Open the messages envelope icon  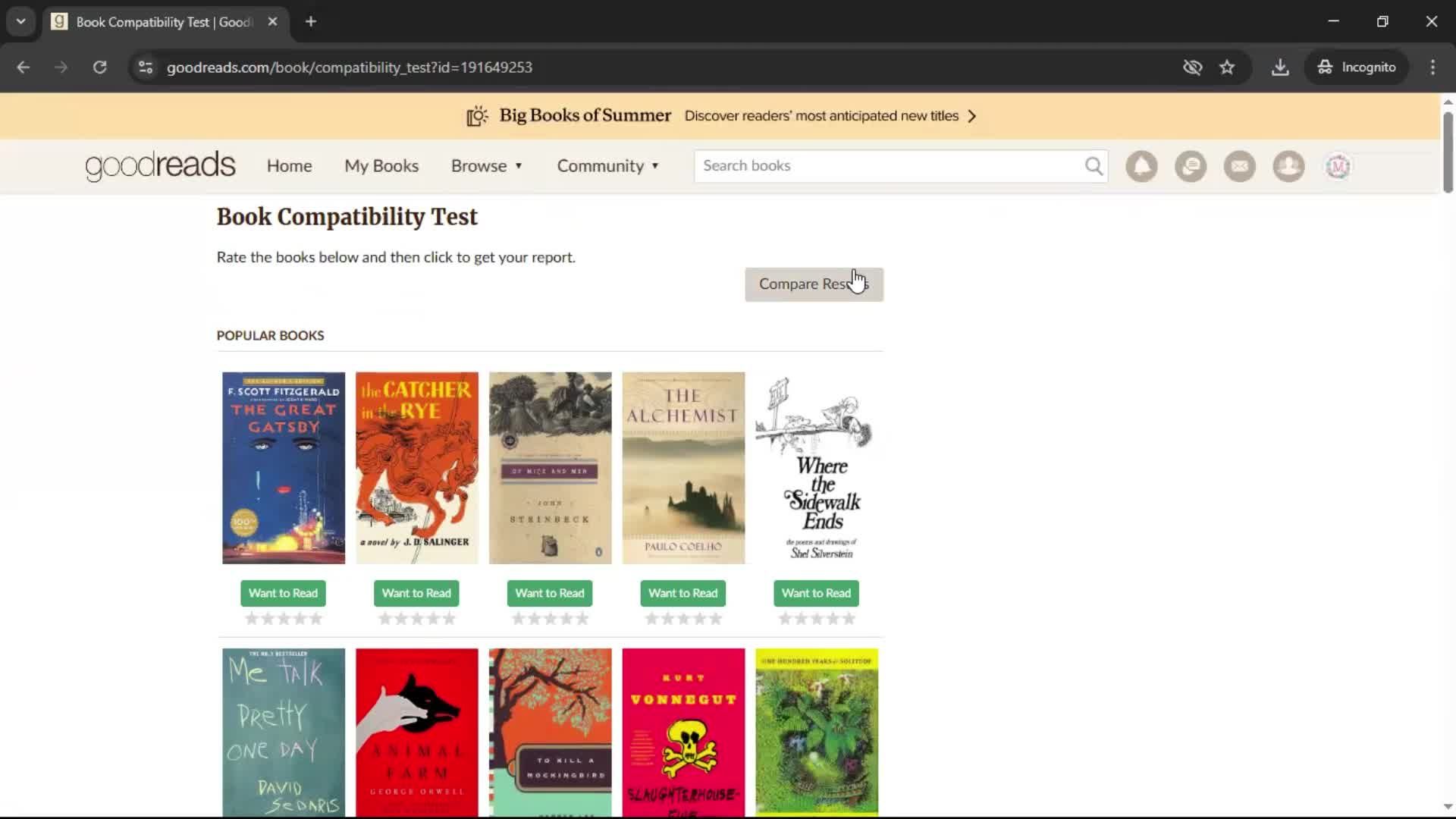click(1240, 166)
